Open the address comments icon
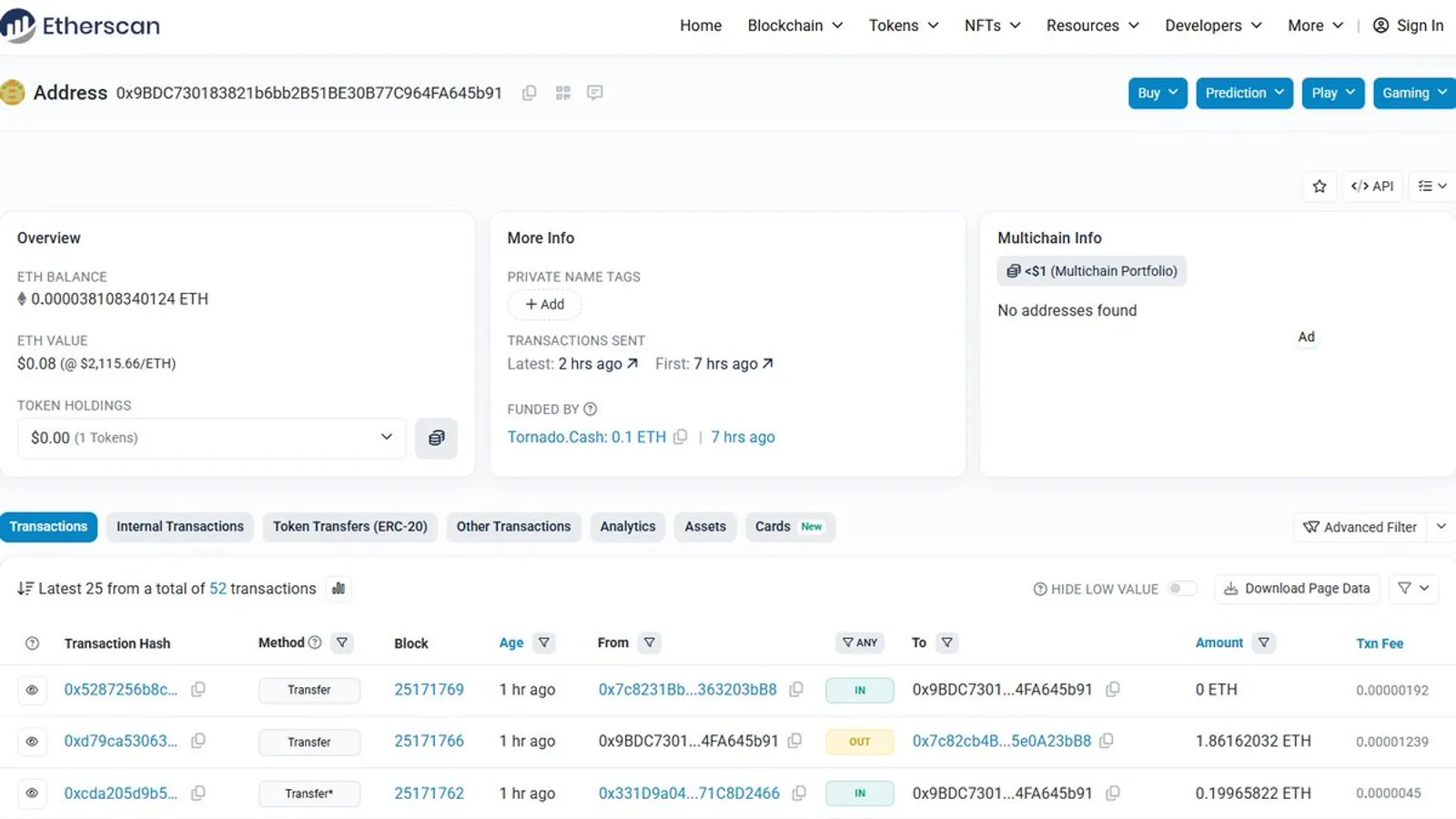 pyautogui.click(x=595, y=93)
